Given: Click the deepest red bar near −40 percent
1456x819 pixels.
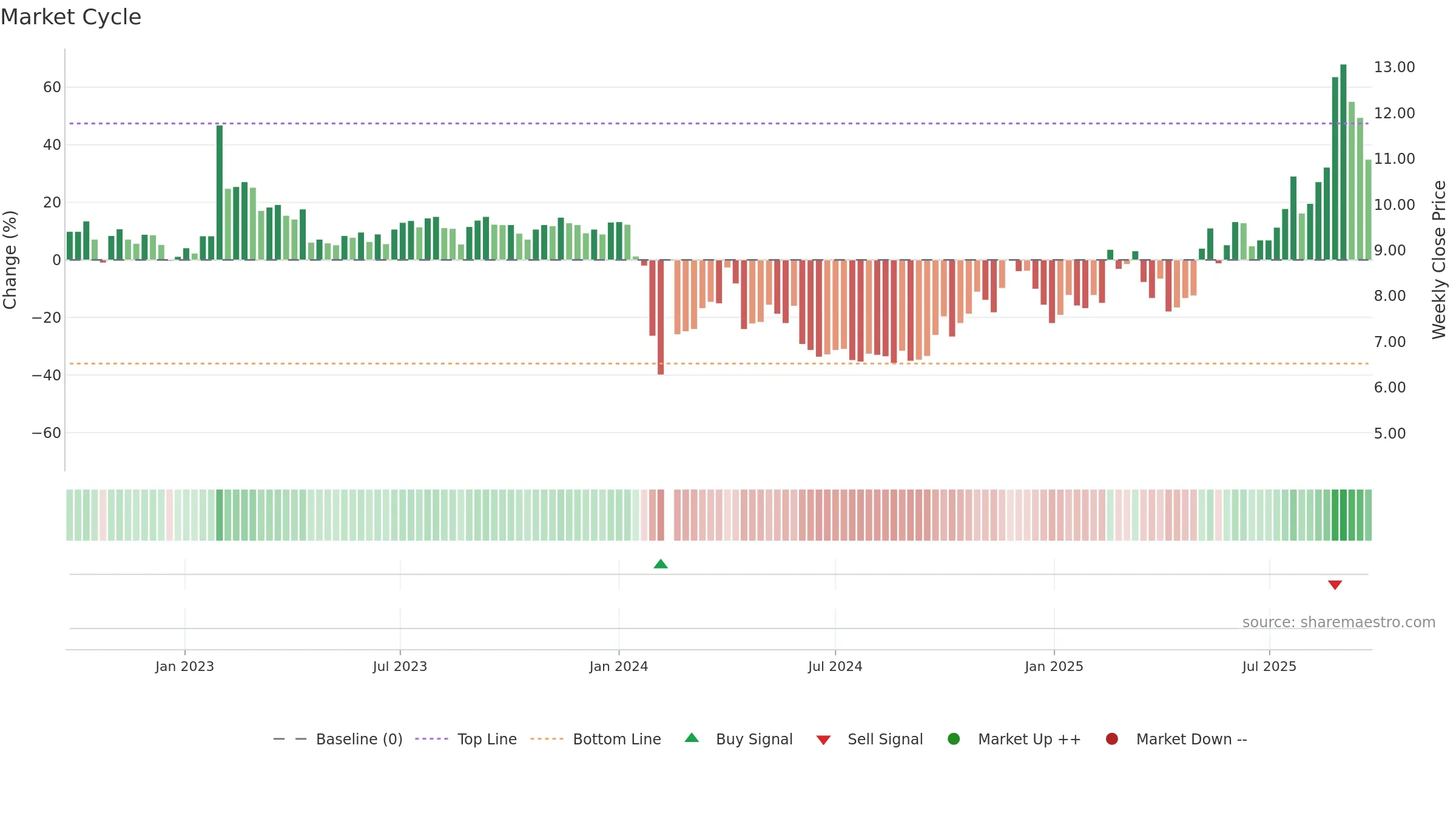Looking at the screenshot, I should click(x=661, y=317).
